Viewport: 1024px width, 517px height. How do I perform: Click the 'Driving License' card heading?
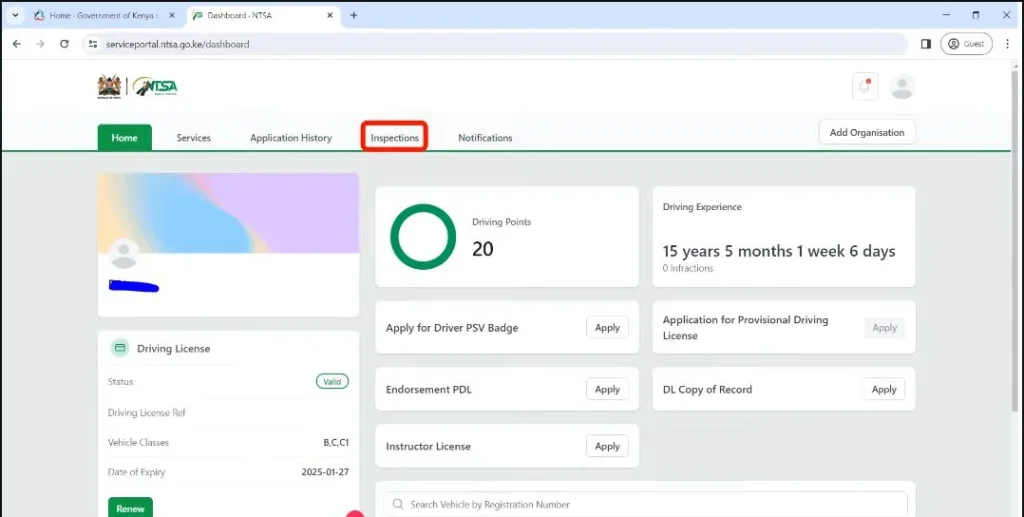click(x=174, y=349)
